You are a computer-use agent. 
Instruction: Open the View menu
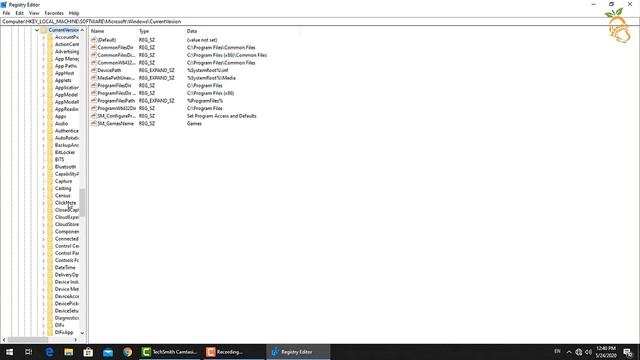click(34, 13)
